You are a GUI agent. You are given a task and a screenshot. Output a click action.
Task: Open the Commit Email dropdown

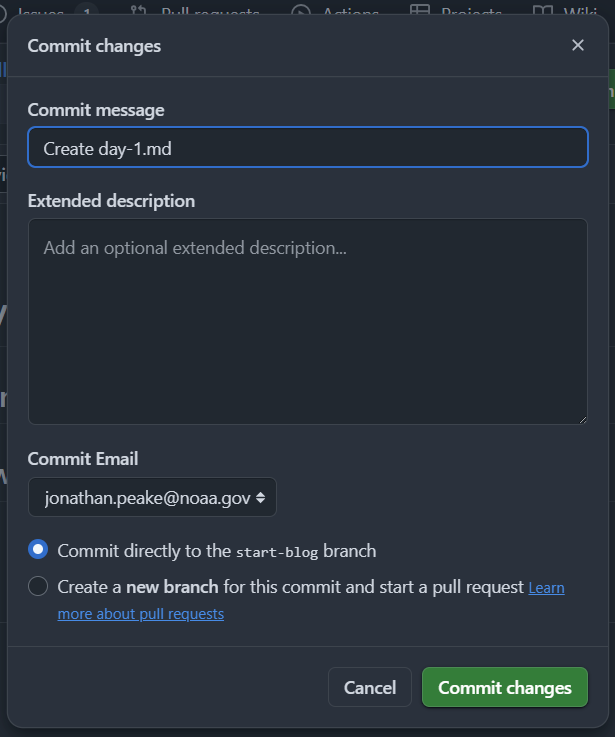tap(152, 497)
